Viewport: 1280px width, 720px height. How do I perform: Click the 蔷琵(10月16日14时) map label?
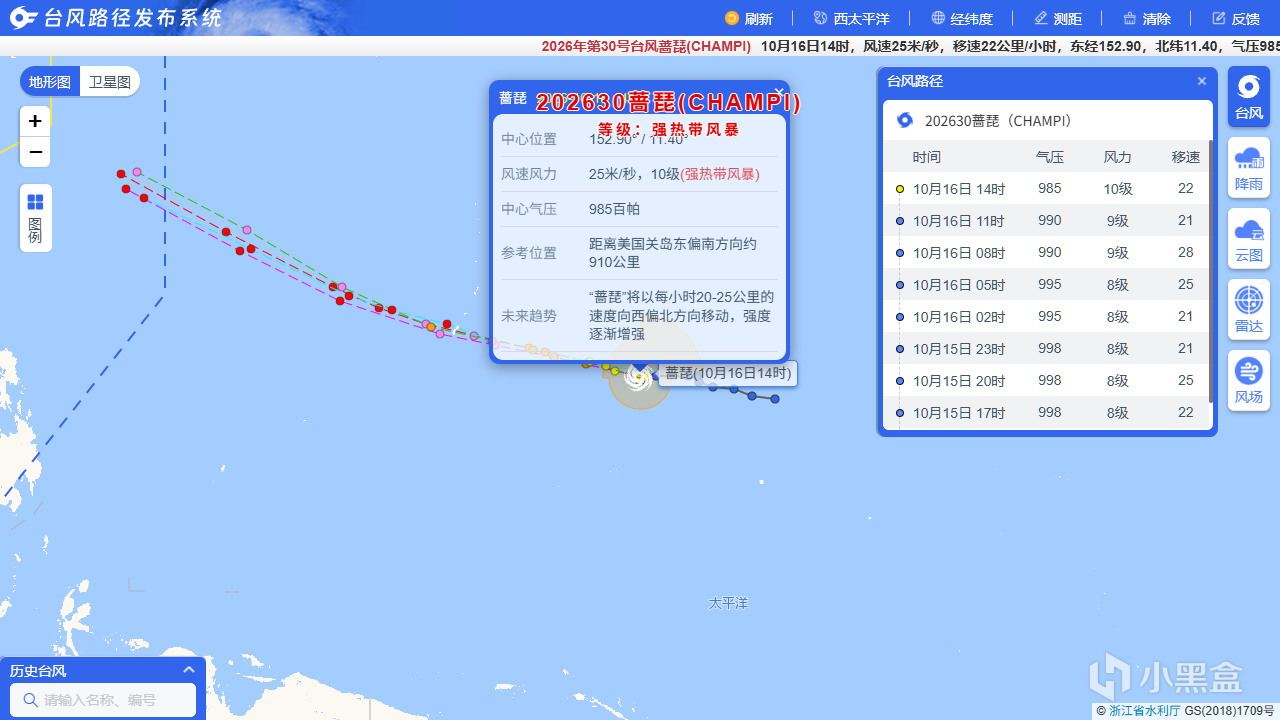tap(728, 373)
